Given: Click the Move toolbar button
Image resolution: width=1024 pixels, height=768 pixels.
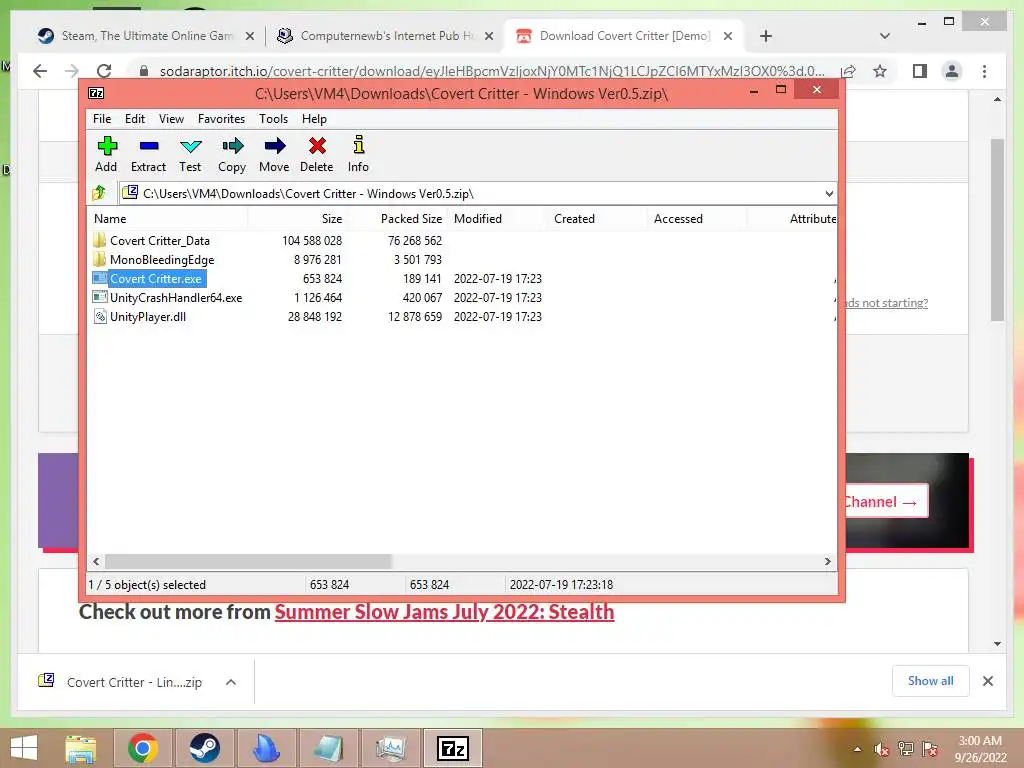Looking at the screenshot, I should 274,155.
